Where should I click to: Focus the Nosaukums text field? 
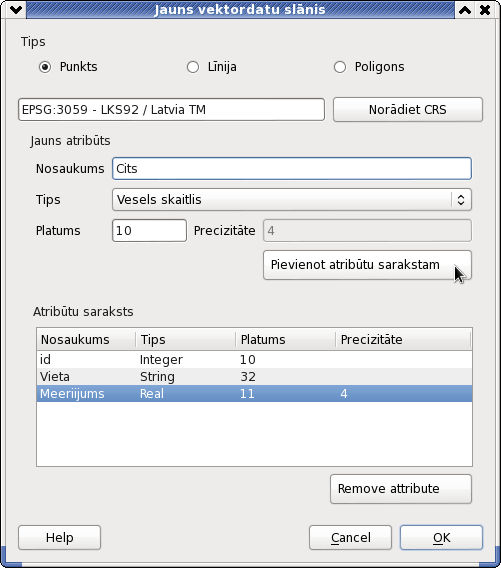[292, 168]
